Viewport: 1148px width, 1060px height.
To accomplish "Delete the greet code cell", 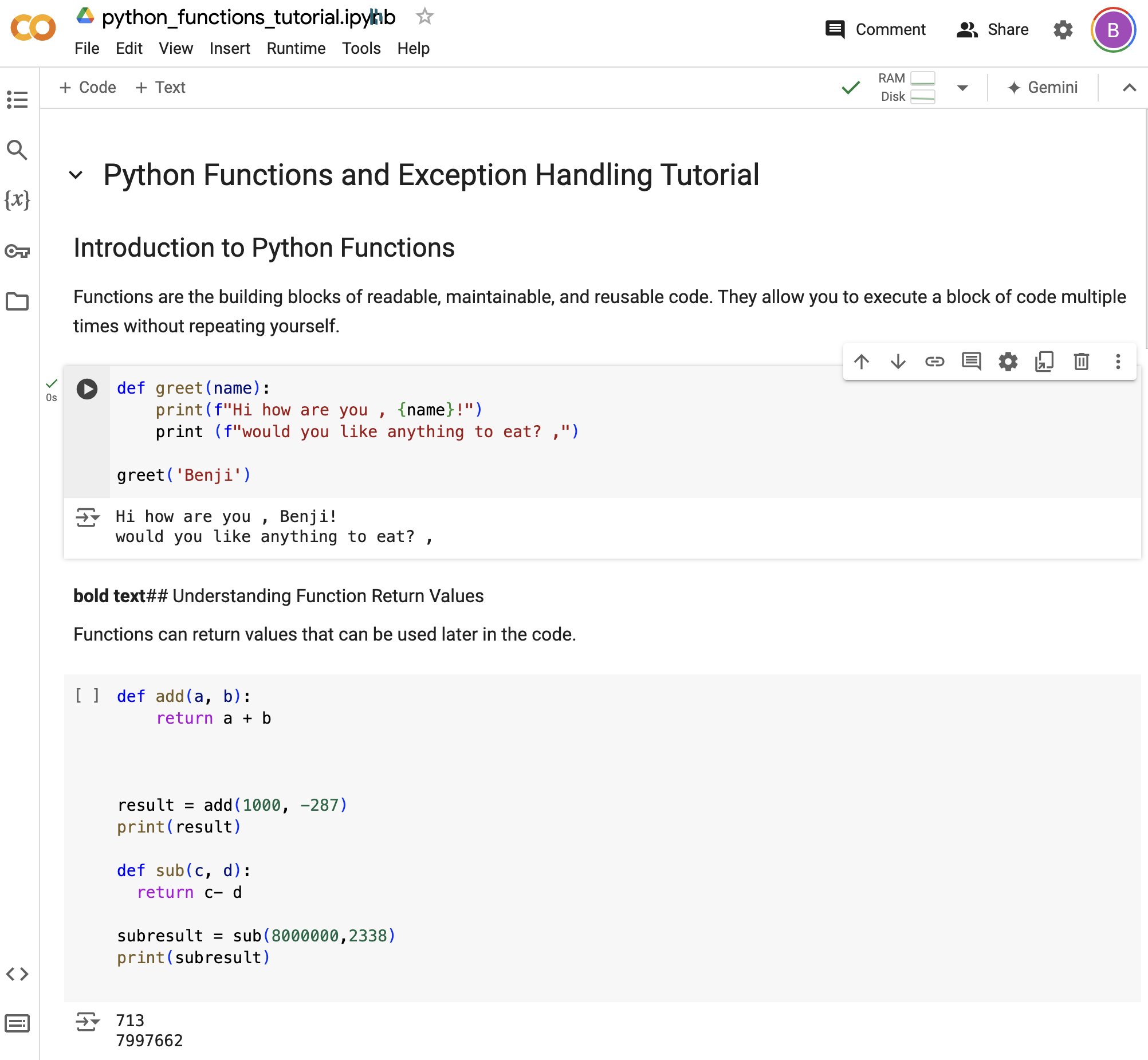I will pyautogui.click(x=1081, y=362).
